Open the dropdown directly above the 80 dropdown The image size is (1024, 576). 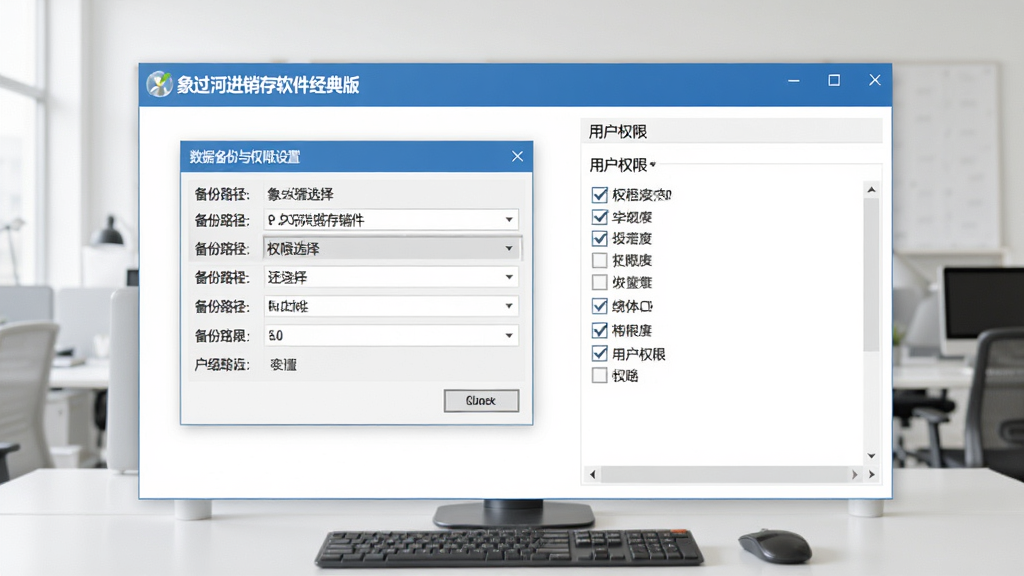(391, 306)
